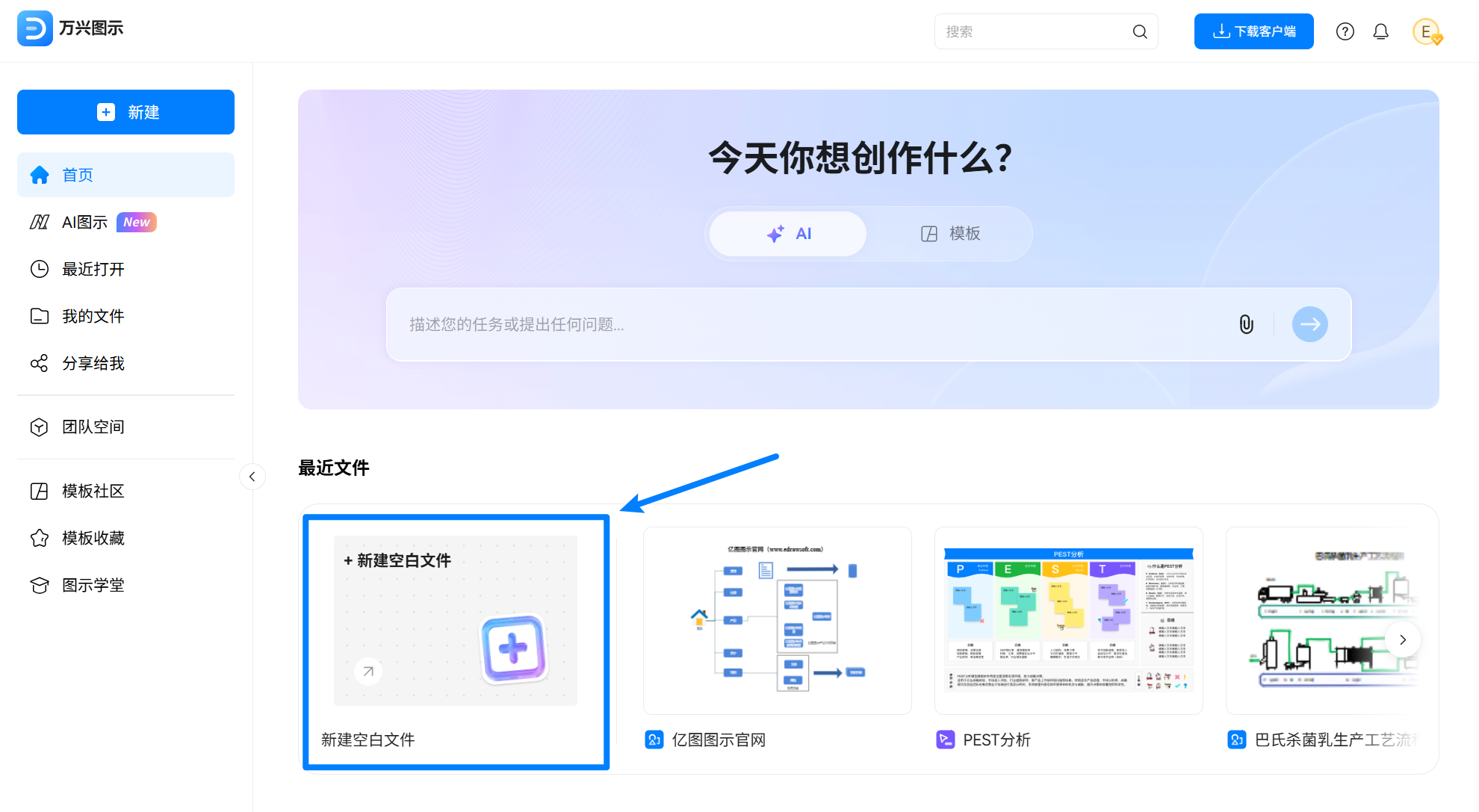Open the notifications bell icon
1479x812 pixels.
click(1380, 31)
